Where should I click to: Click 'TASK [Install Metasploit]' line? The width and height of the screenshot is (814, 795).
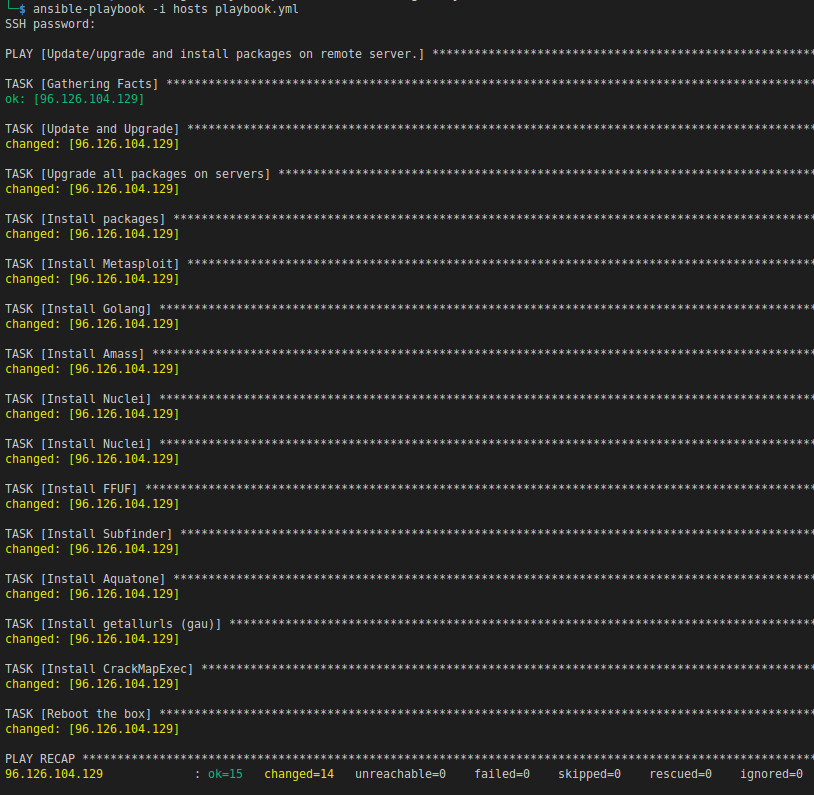click(x=92, y=264)
